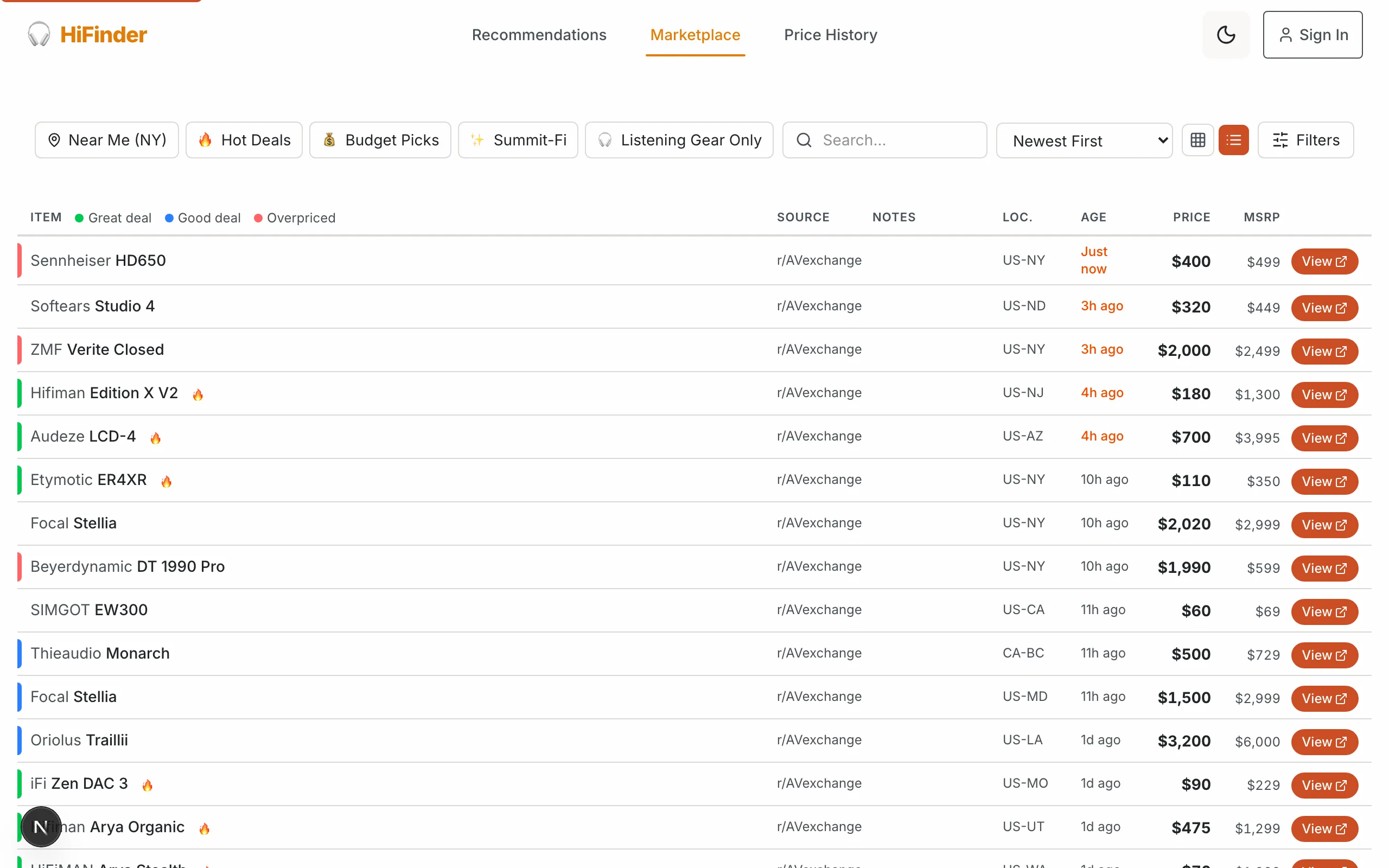This screenshot has height=868, width=1389.
Task: View the Sennheiser HD650 listing
Action: [1324, 261]
